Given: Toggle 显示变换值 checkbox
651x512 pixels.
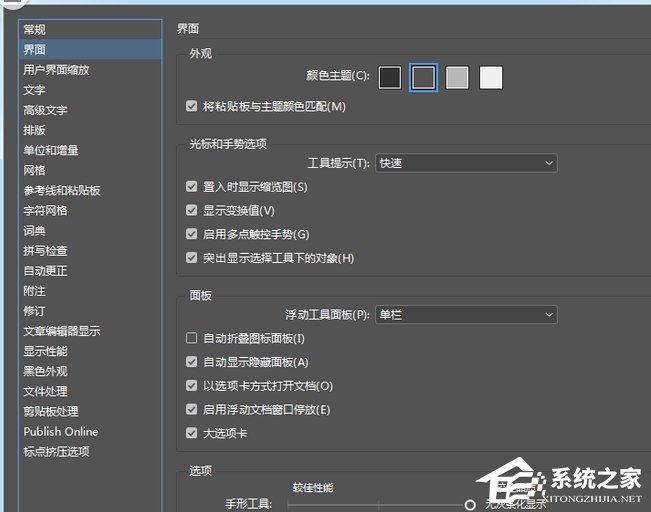Looking at the screenshot, I should coord(191,210).
